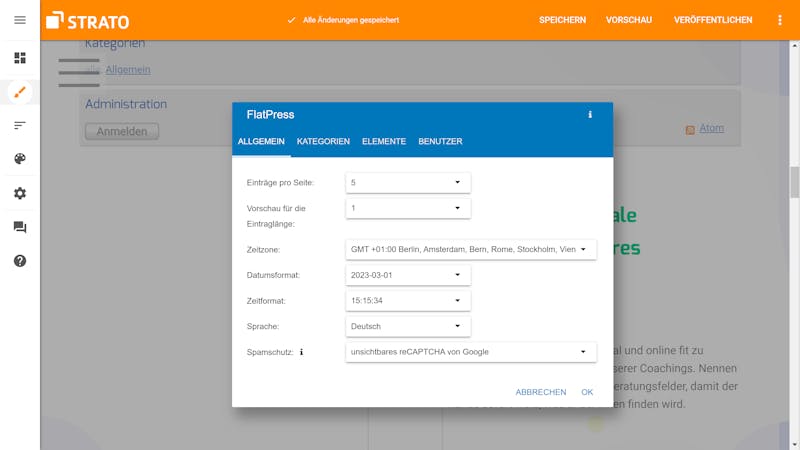Click the 'Sprache:' label
The image size is (800, 450).
click(x=263, y=327)
